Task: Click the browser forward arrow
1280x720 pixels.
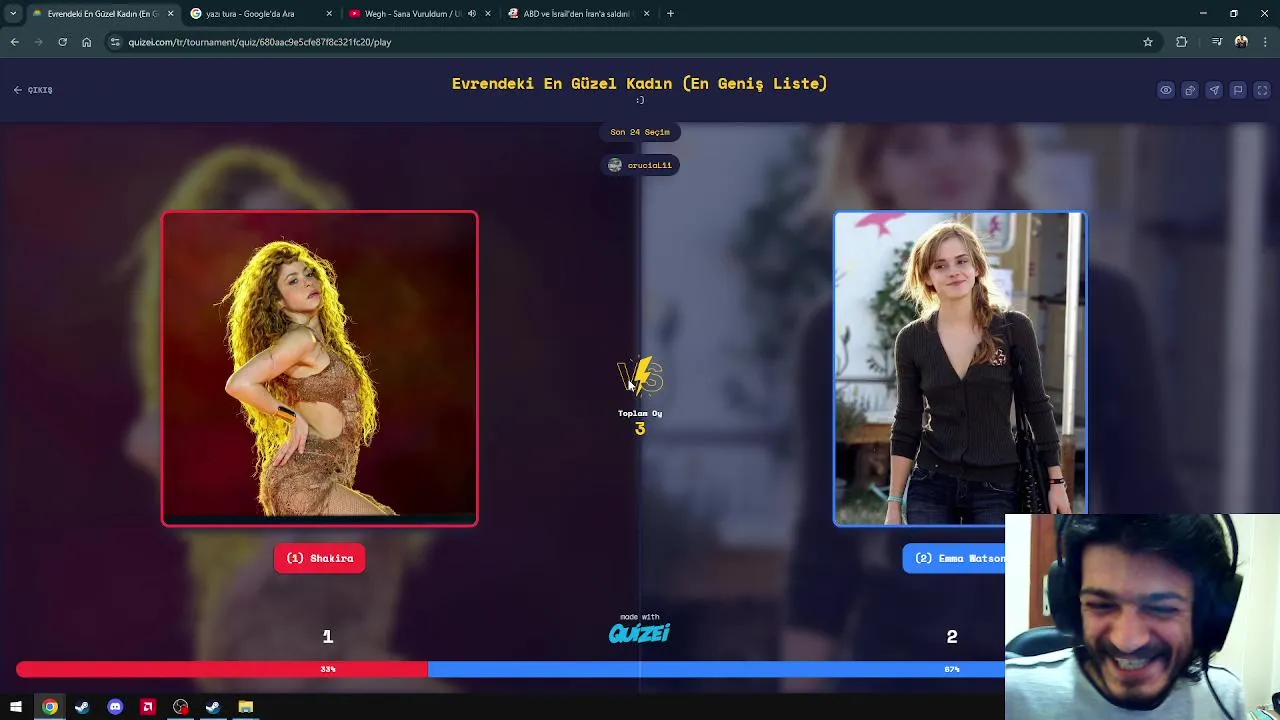Action: [x=38, y=42]
